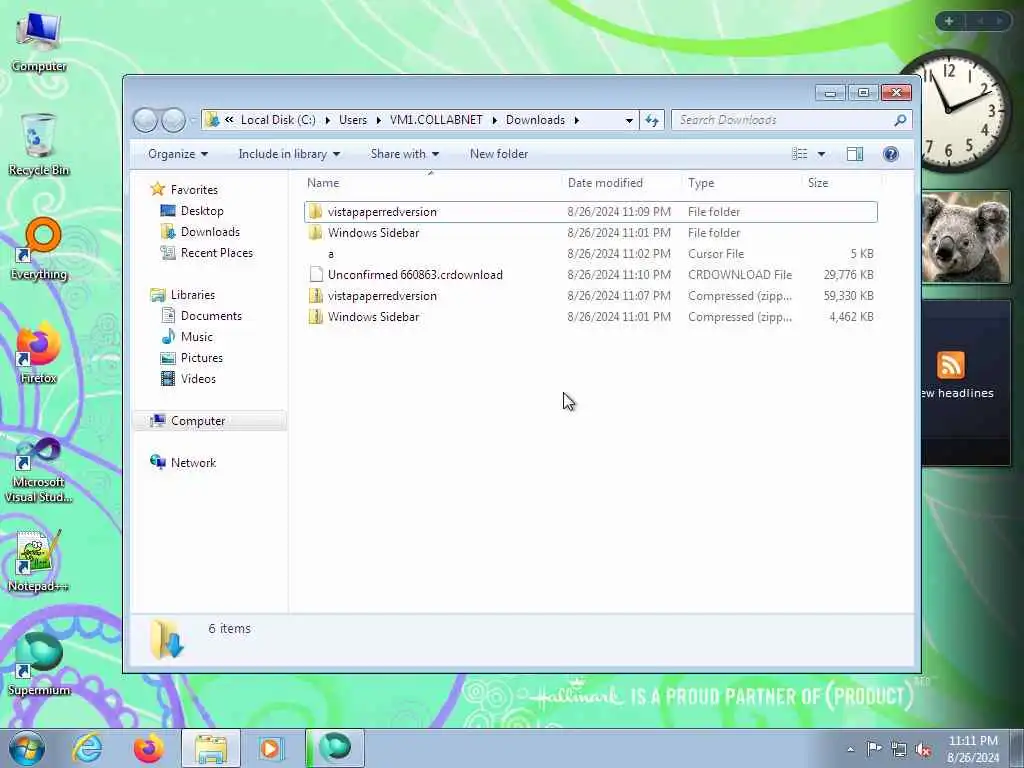Click the VM1.COLLABNET breadcrumb segment
This screenshot has width=1024, height=768.
(436, 120)
